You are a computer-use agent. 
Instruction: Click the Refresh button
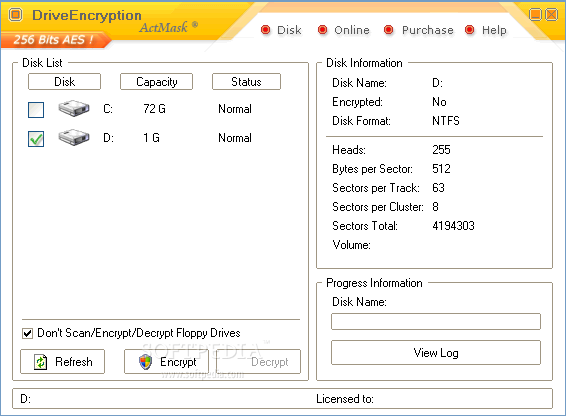tap(62, 361)
